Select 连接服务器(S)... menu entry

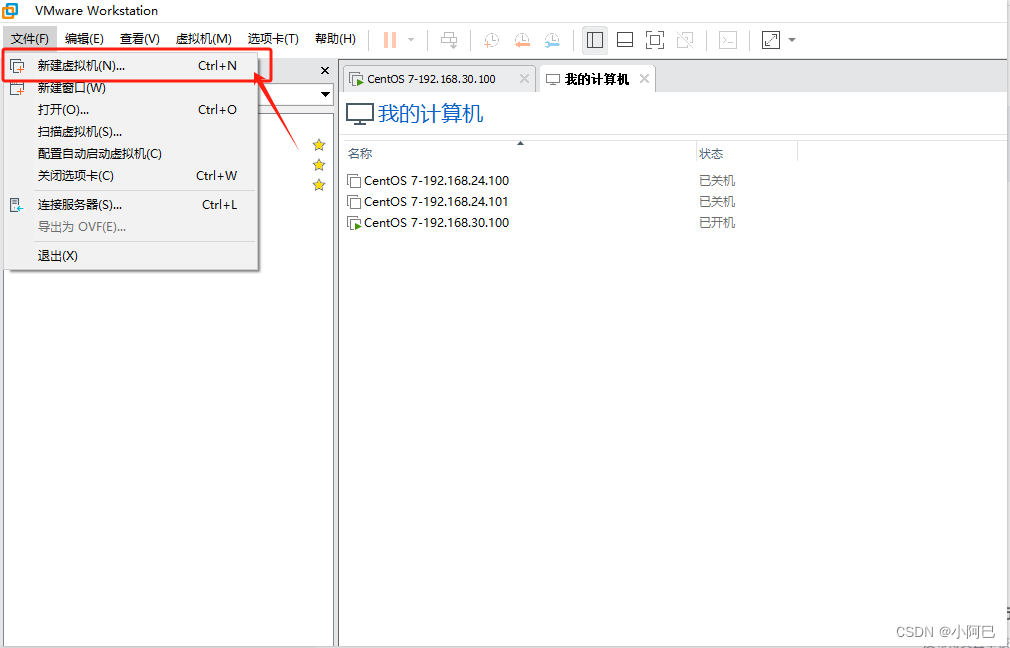pyautogui.click(x=131, y=205)
